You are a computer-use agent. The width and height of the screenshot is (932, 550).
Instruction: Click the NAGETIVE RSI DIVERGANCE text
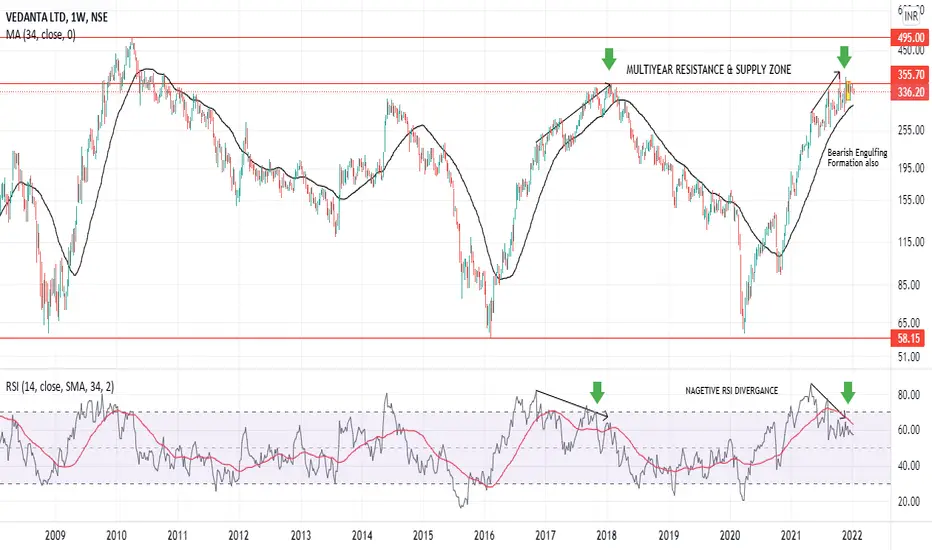732,391
